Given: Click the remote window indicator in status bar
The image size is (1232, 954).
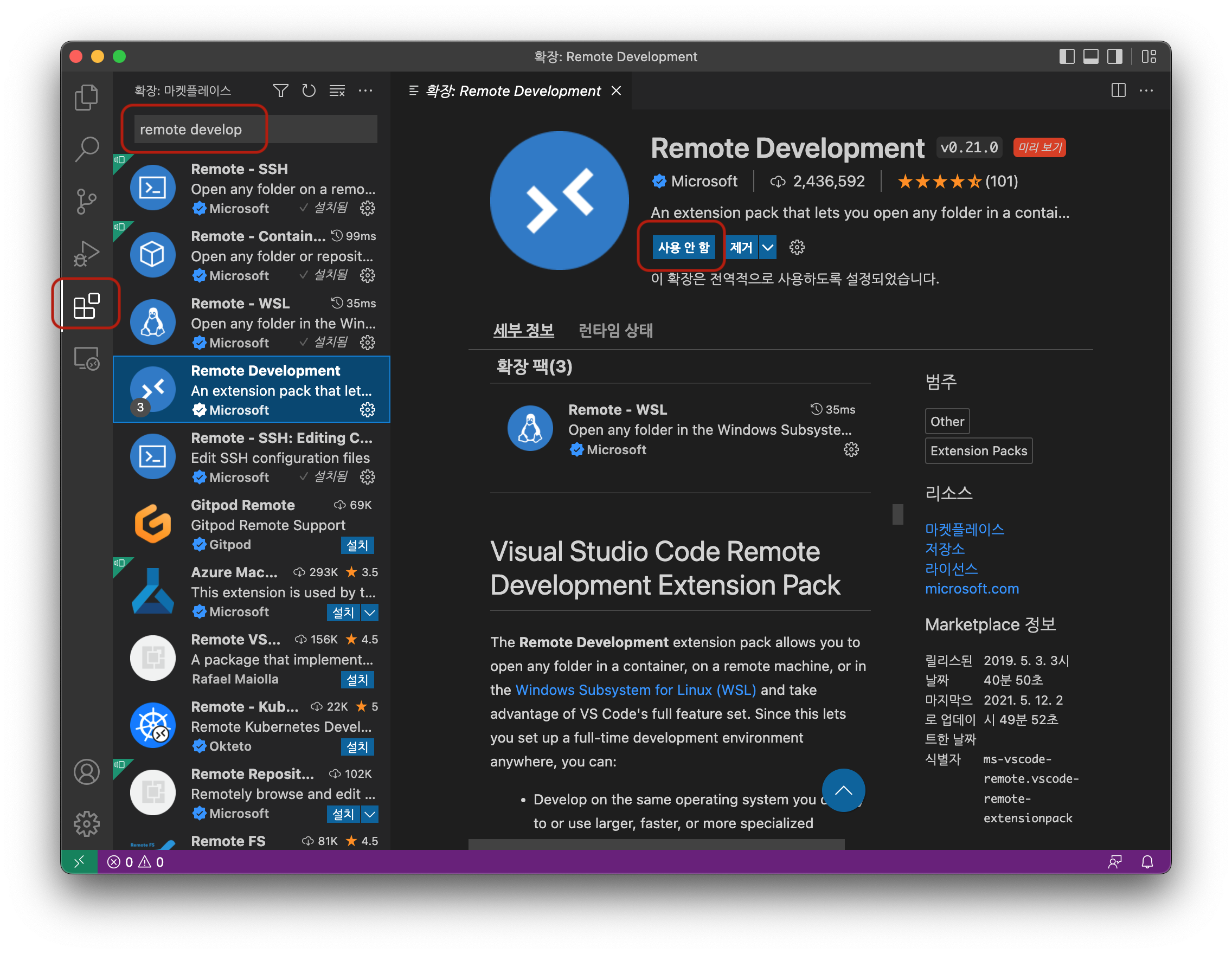Looking at the screenshot, I should (x=79, y=861).
